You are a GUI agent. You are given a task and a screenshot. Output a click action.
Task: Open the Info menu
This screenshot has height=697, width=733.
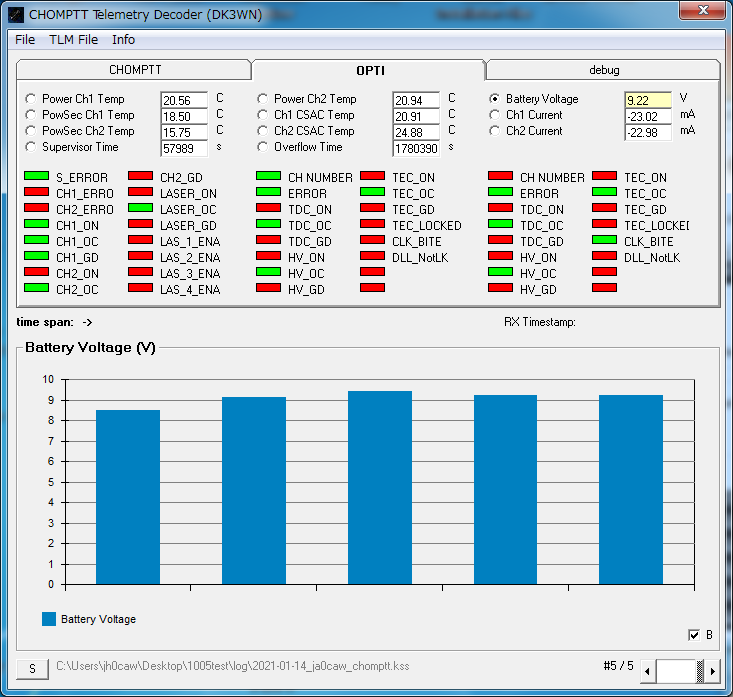(123, 40)
